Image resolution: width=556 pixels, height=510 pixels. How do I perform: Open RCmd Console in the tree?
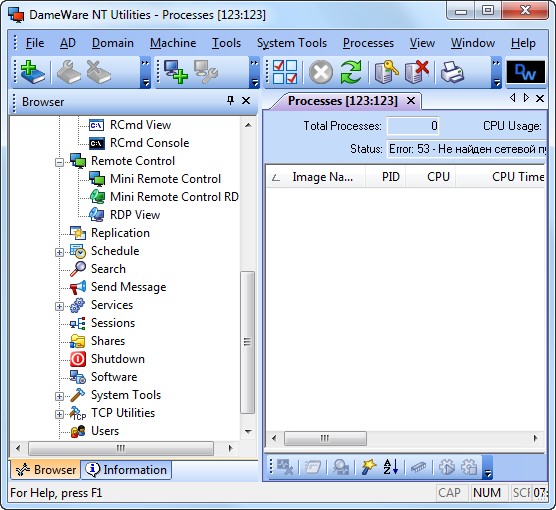(x=149, y=143)
